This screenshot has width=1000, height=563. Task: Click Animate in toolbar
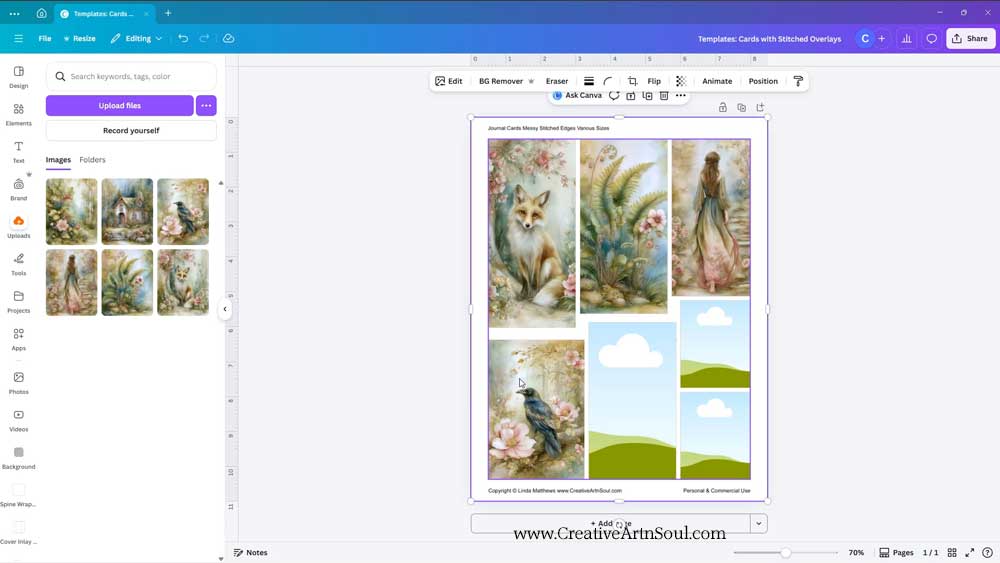(717, 81)
